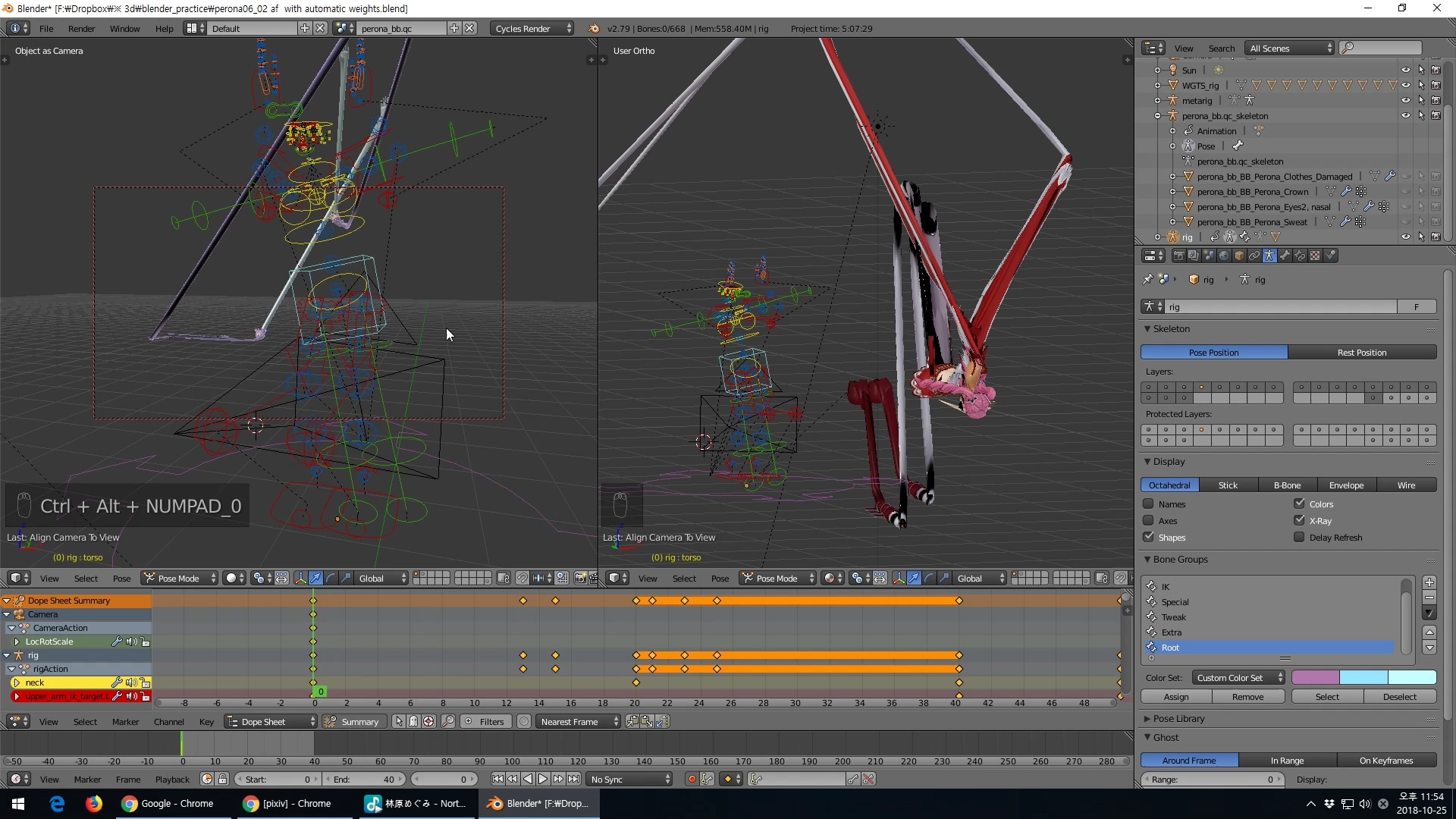Screen dimensions: 1456x819
Task: Open the World properties tab
Action: (1224, 256)
